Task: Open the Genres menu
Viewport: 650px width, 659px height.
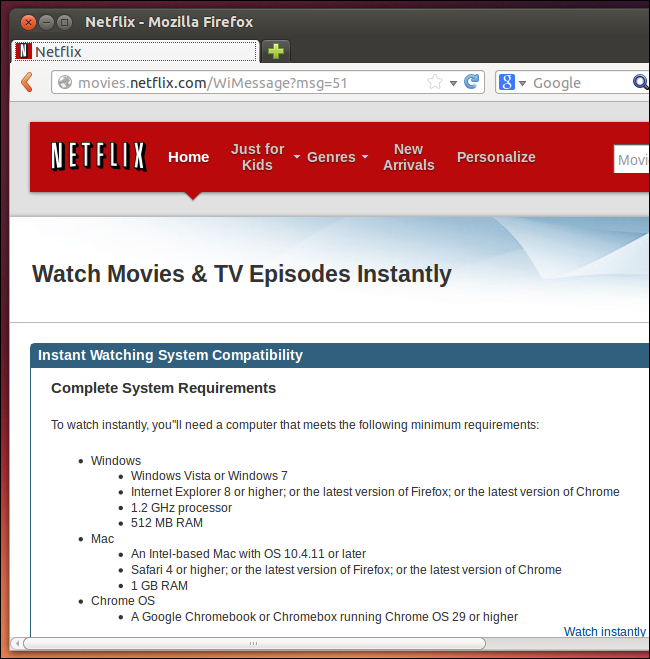Action: 331,157
